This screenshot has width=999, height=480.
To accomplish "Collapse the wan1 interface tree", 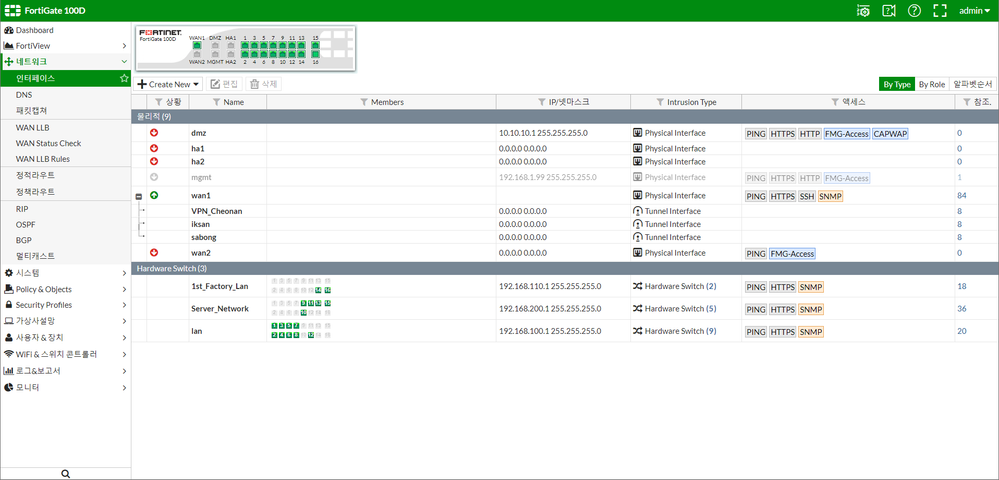I will point(139,196).
